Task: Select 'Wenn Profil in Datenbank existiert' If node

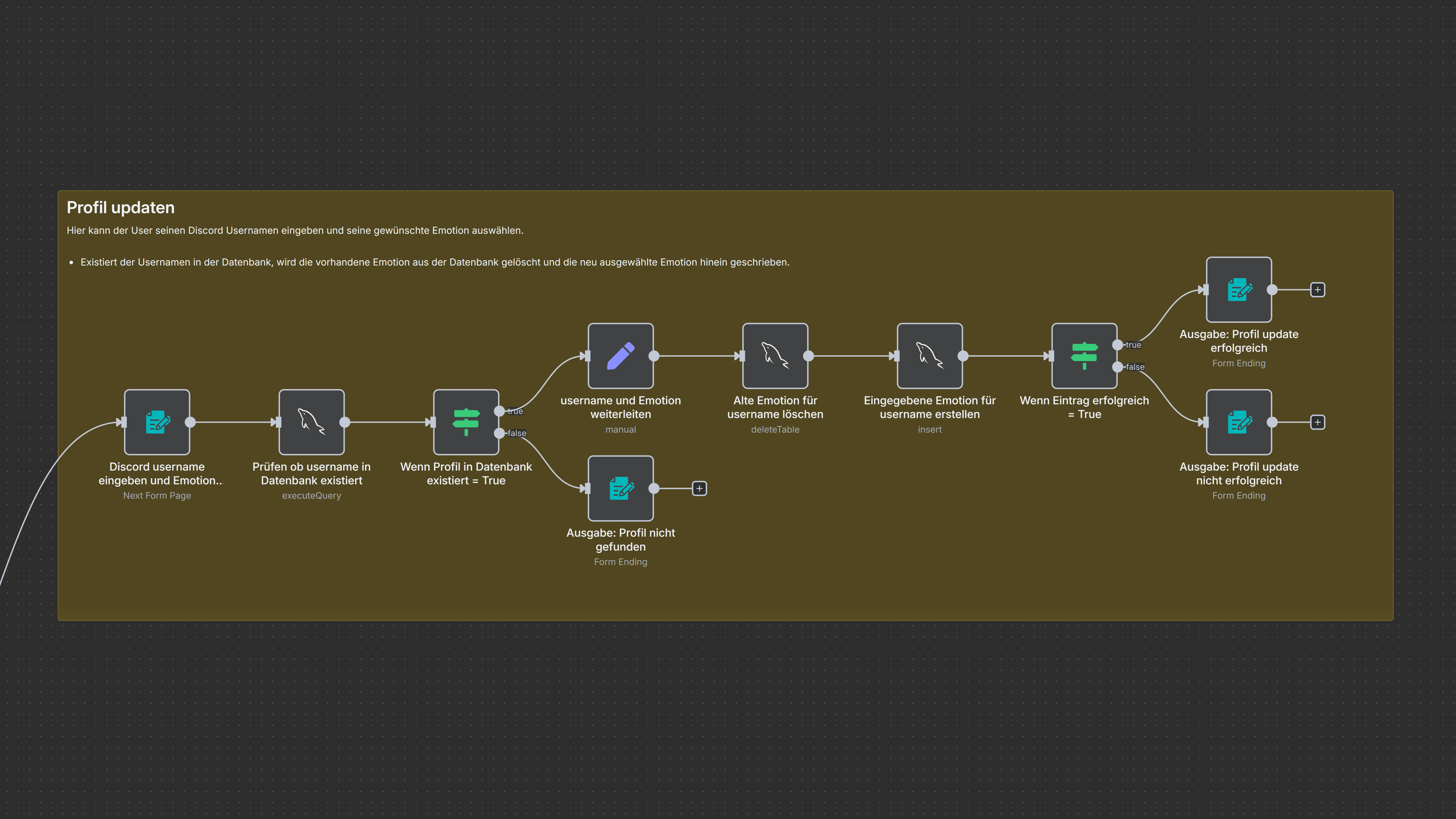Action: point(466,422)
